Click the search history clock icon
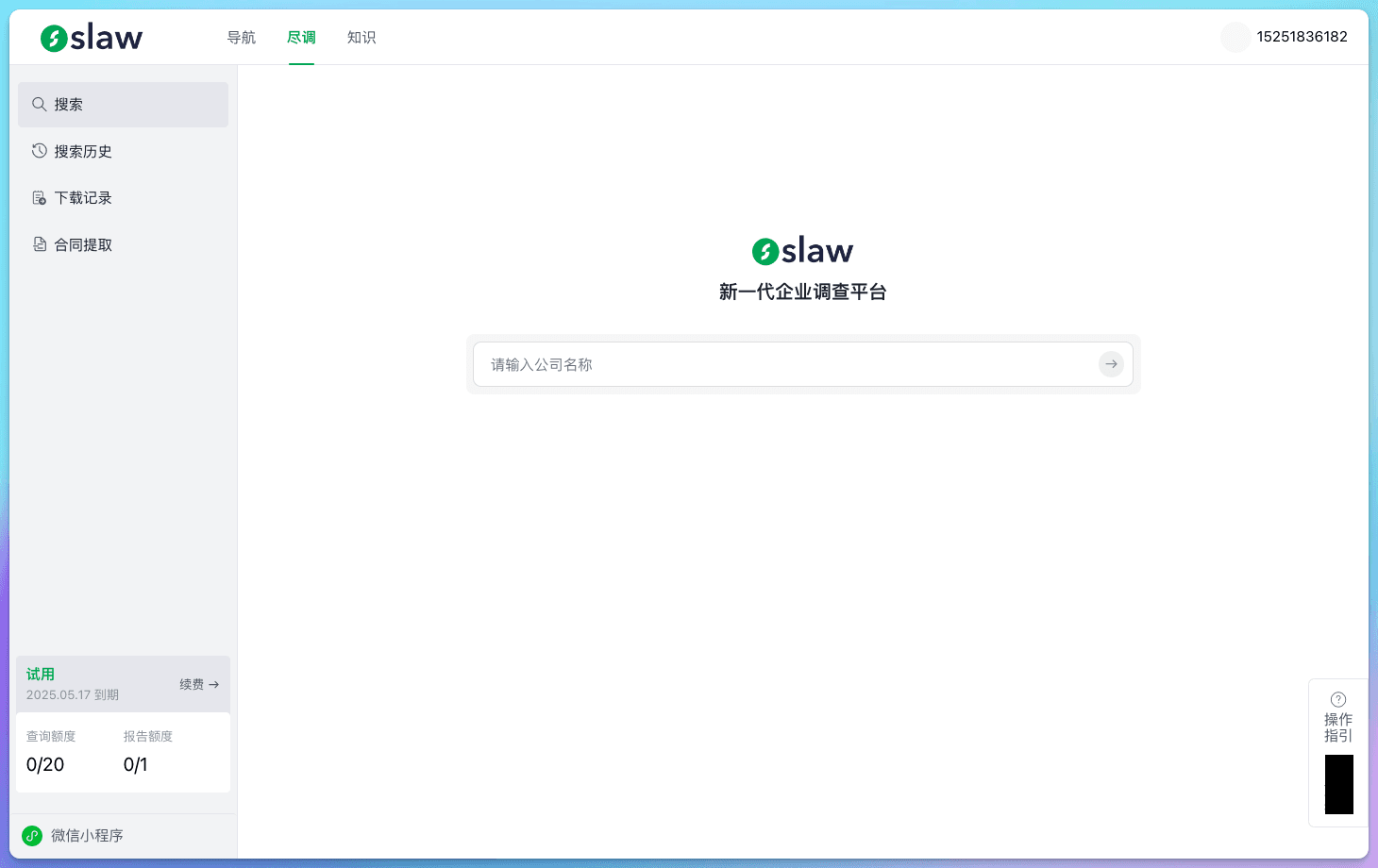 [40, 151]
